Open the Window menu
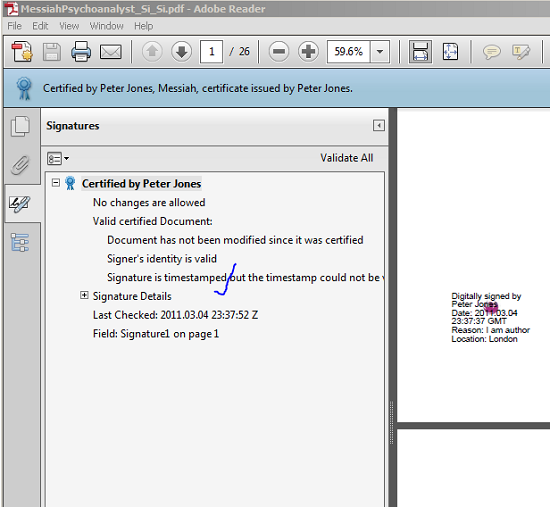This screenshot has width=550, height=507. tap(106, 26)
